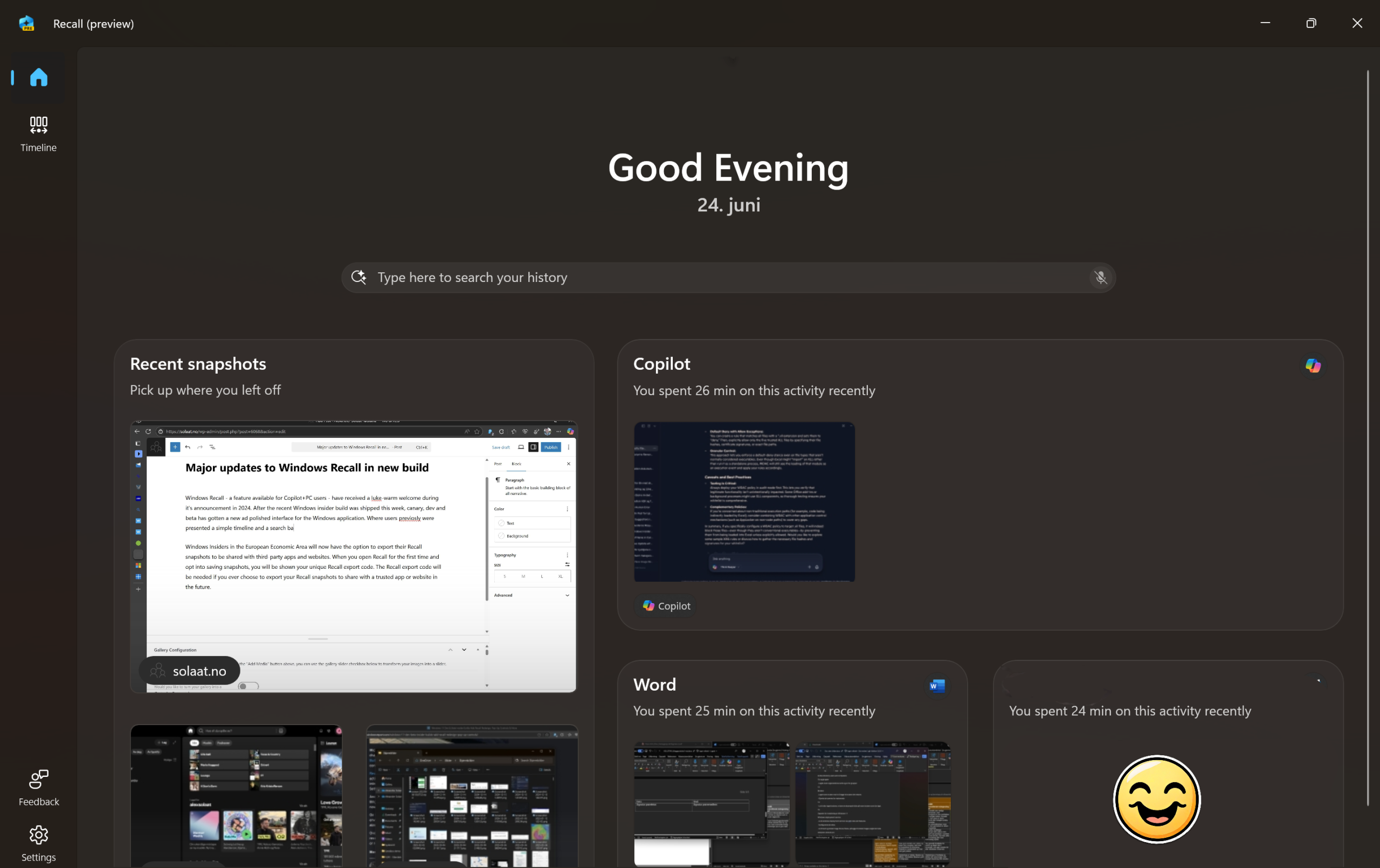Open the Home page in sidebar
This screenshot has width=1380, height=868.
click(x=38, y=77)
